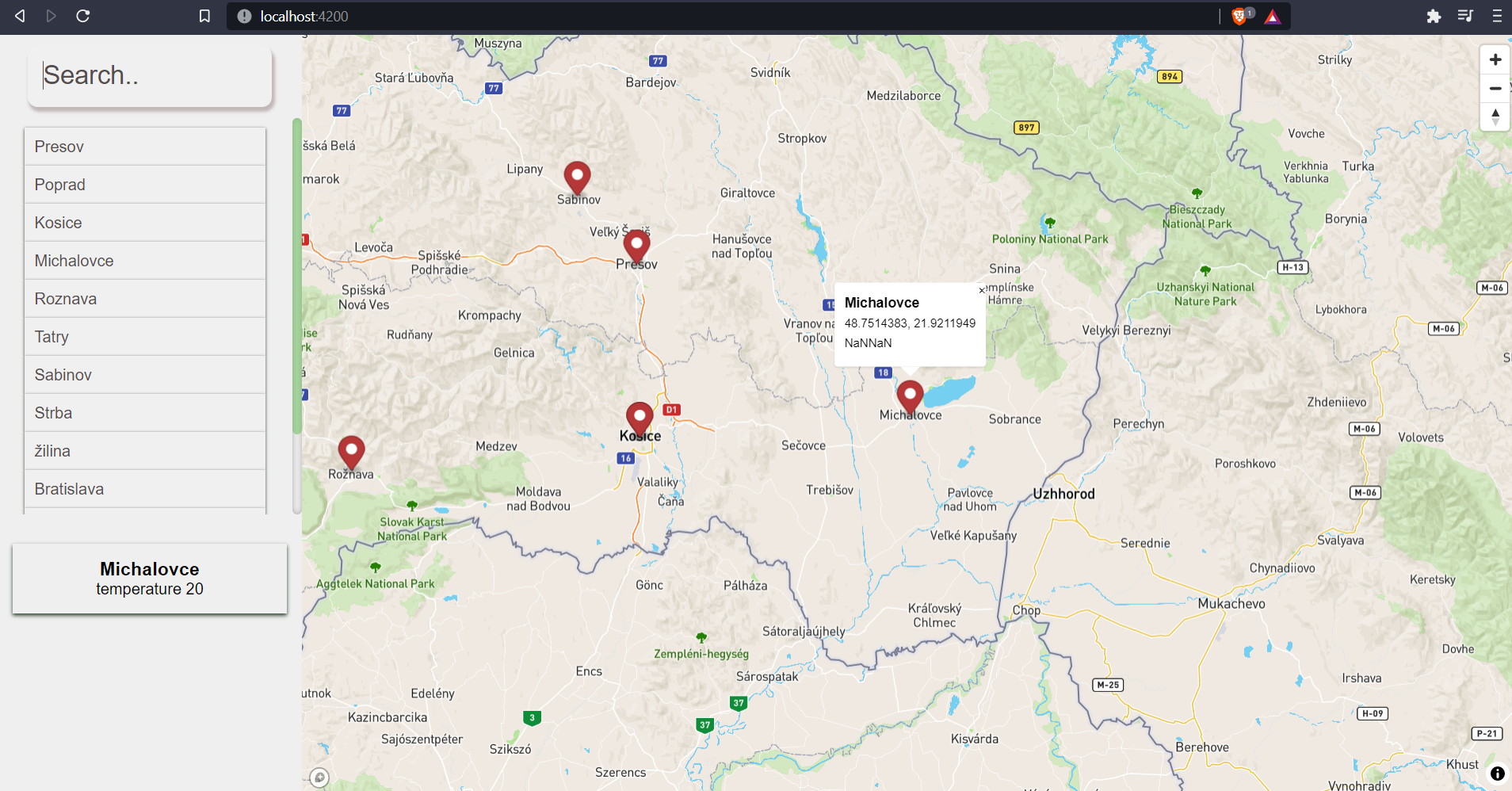Bookmark this page
Viewport: 1512px width, 791px height.
(204, 16)
